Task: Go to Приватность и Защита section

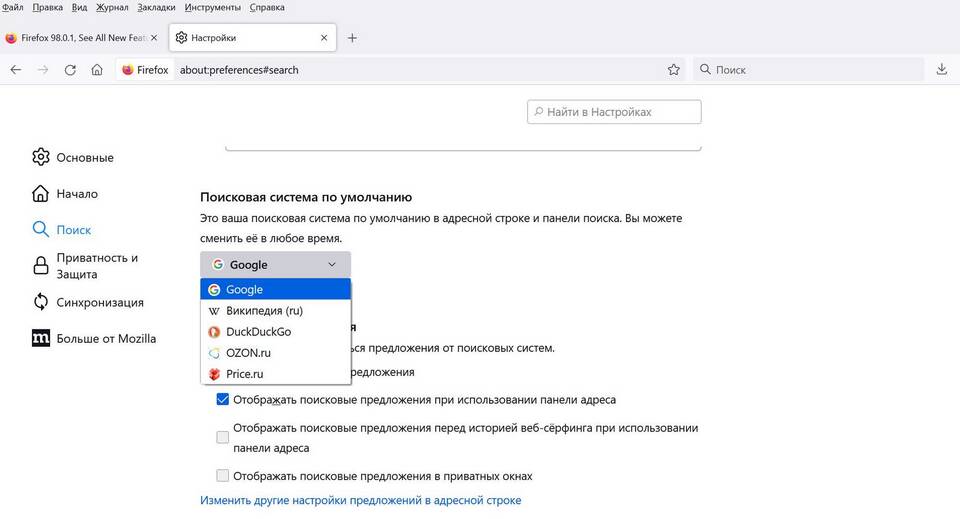Action: (97, 265)
